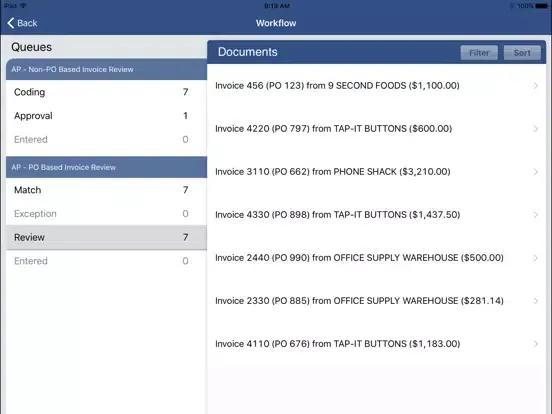This screenshot has width=552, height=414.
Task: Click the AP - PO Based Invoice Review header
Action: click(106, 167)
